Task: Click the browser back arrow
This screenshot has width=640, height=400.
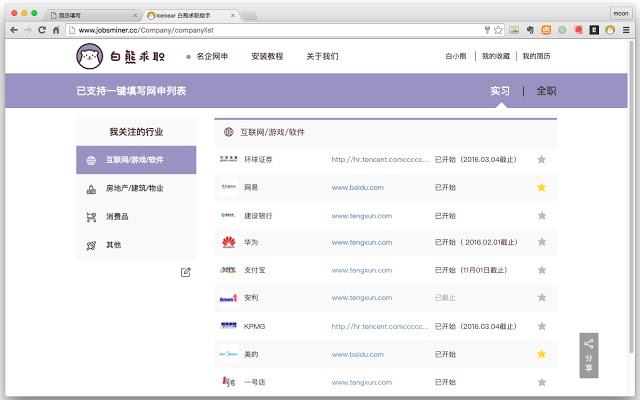Action: click(x=14, y=30)
